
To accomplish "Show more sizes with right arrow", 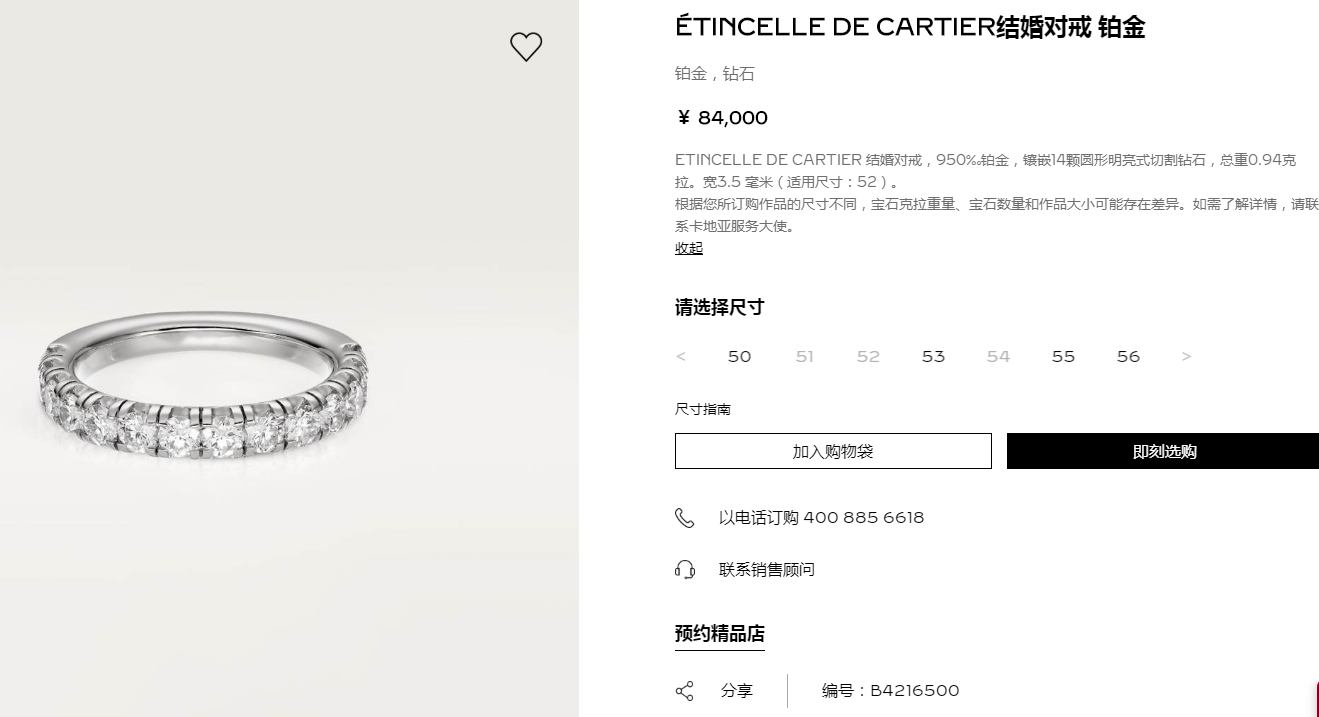I will tap(1187, 357).
